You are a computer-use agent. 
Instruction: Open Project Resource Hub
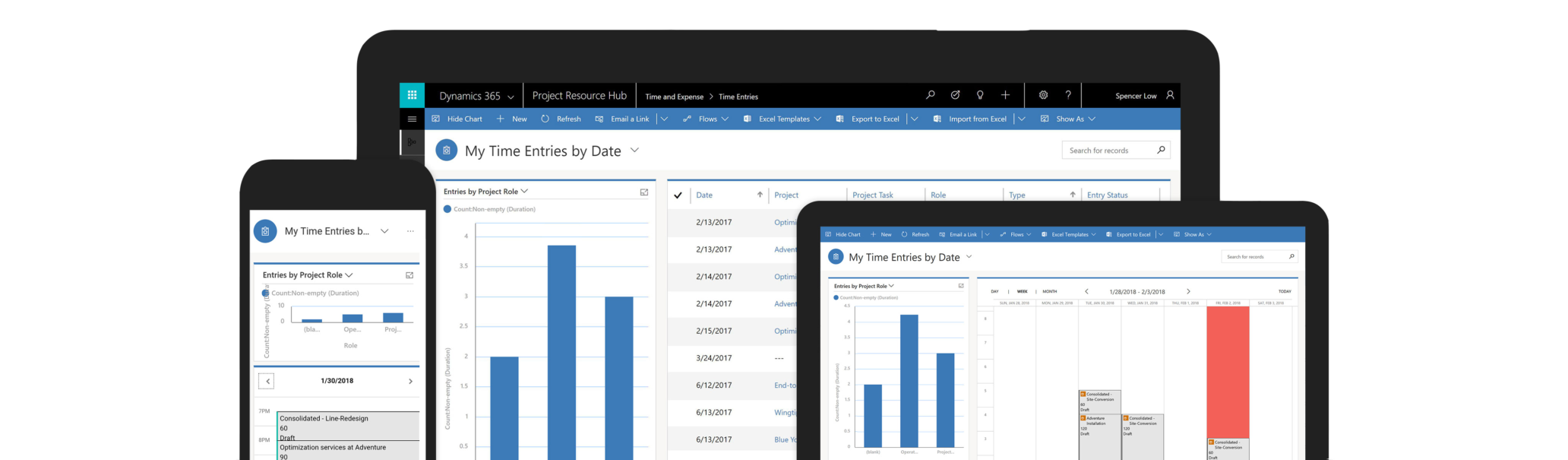tap(579, 96)
